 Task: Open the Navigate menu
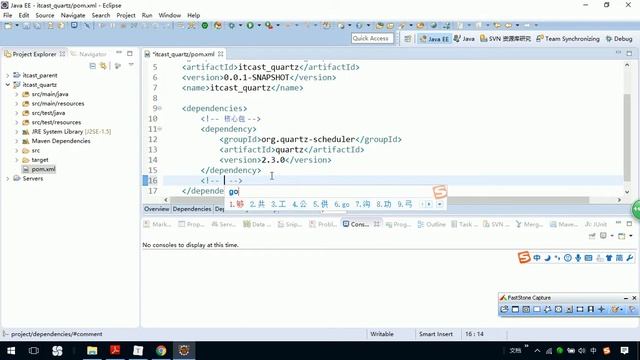tap(73, 15)
